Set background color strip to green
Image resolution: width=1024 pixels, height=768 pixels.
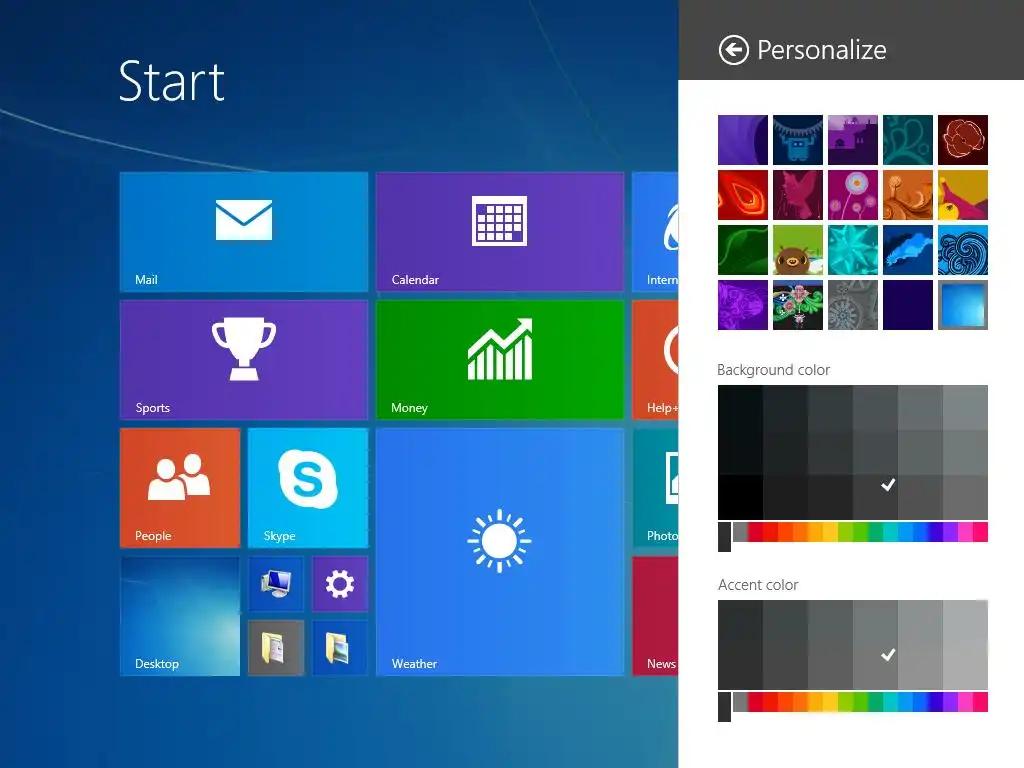point(860,532)
